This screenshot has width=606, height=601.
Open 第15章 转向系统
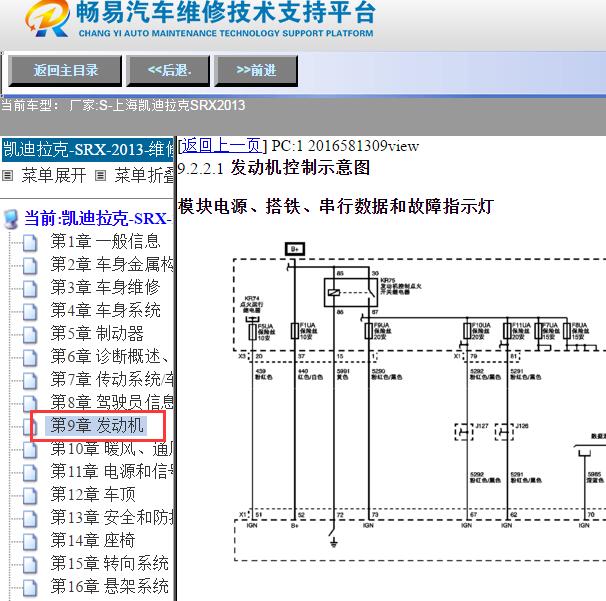tap(109, 564)
